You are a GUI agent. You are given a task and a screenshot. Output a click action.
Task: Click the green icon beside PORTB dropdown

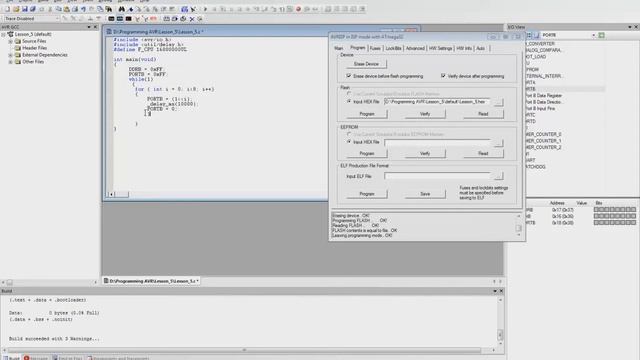tap(601, 36)
